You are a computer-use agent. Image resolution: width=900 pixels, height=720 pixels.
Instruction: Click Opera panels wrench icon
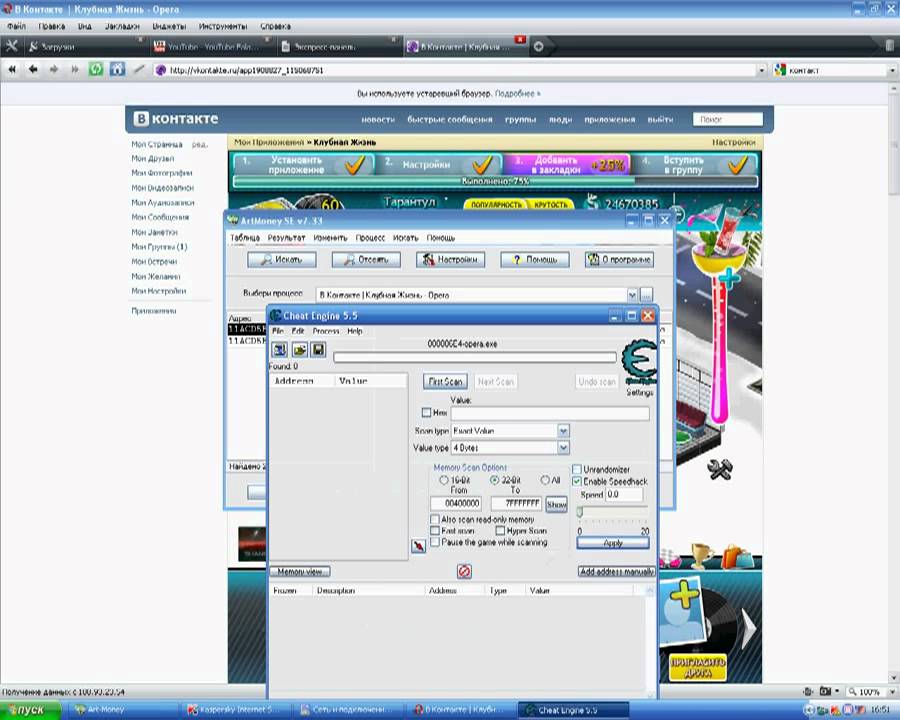click(11, 46)
